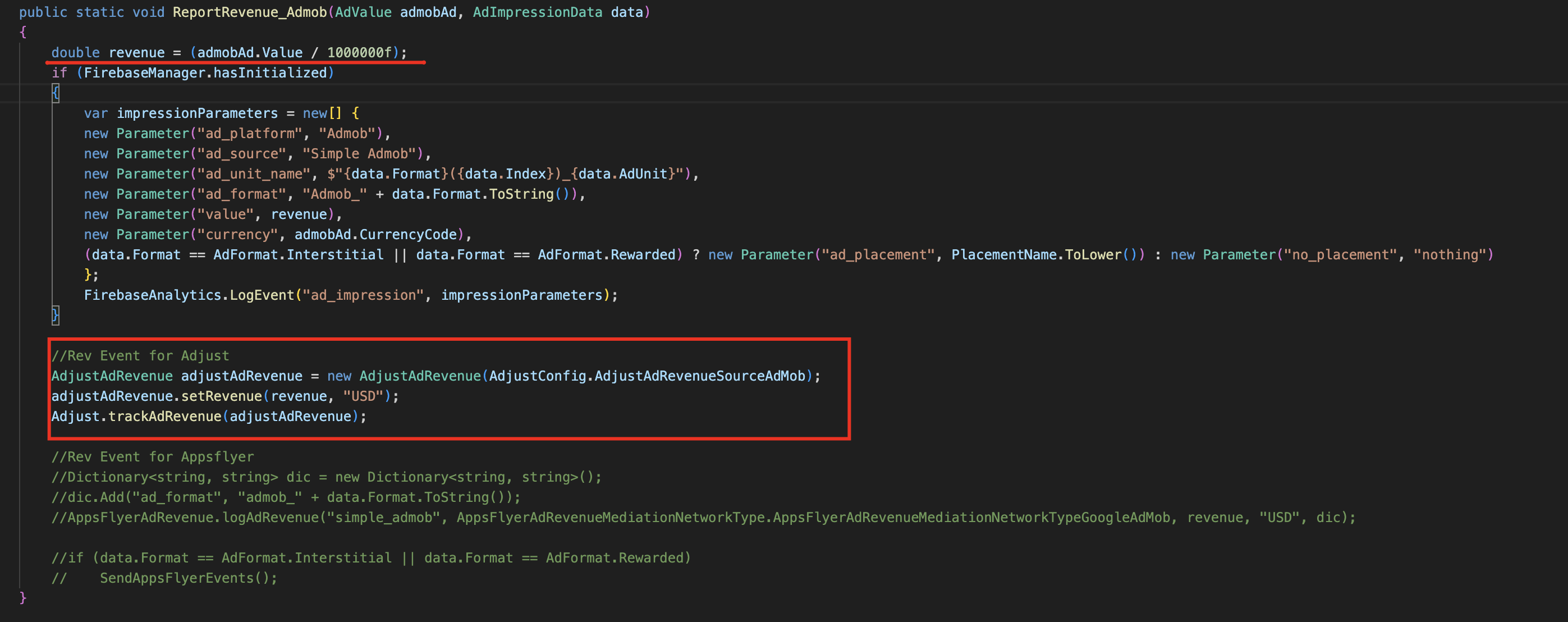This screenshot has height=622, width=1568.
Task: Click the "currency" string literal
Action: click(237, 234)
